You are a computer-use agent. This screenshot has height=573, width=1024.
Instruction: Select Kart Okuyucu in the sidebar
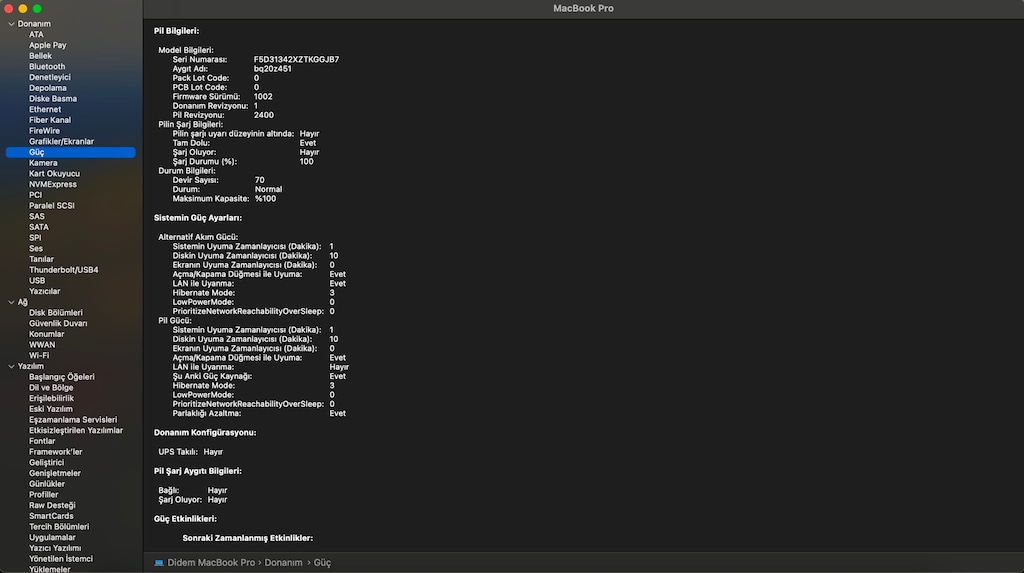tap(54, 173)
